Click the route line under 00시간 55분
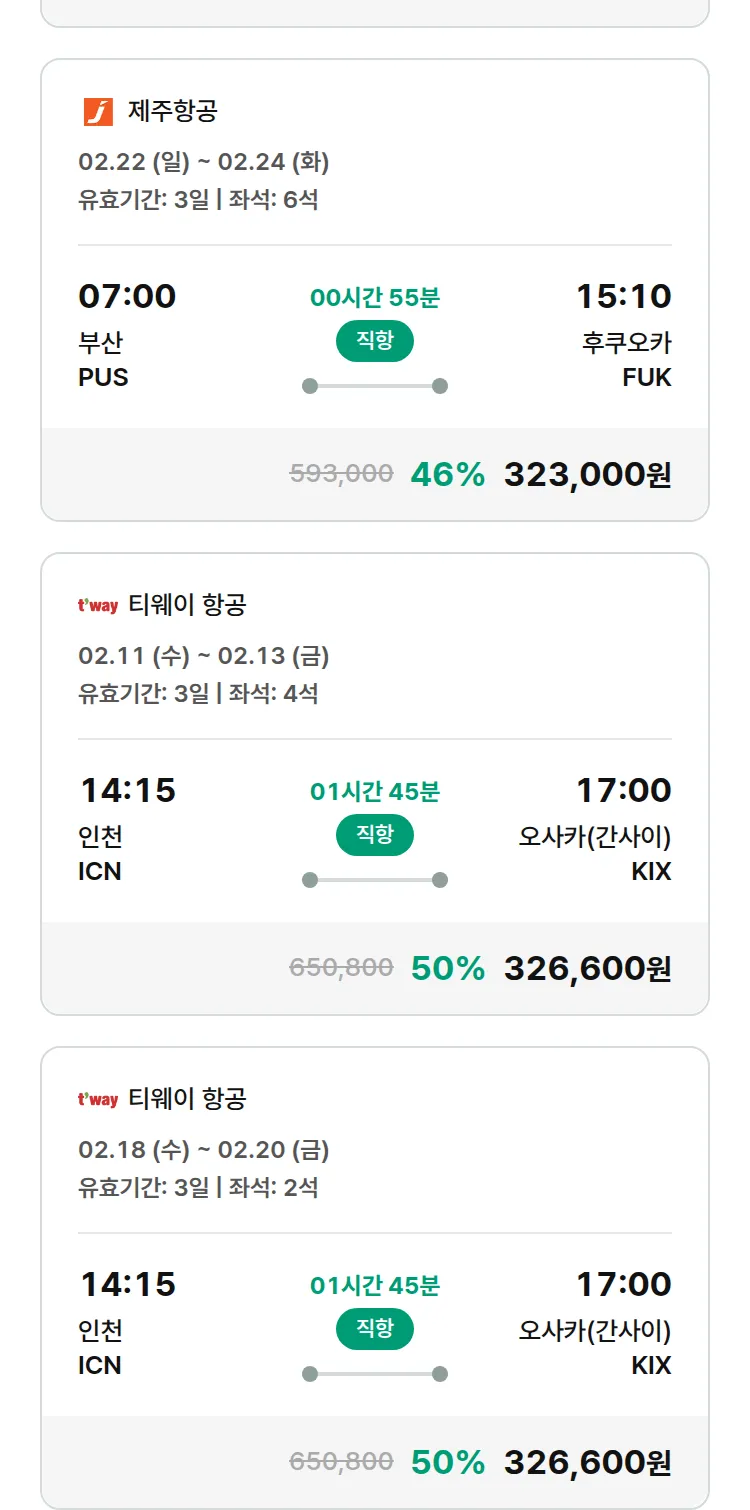750x1510 pixels. [375, 386]
